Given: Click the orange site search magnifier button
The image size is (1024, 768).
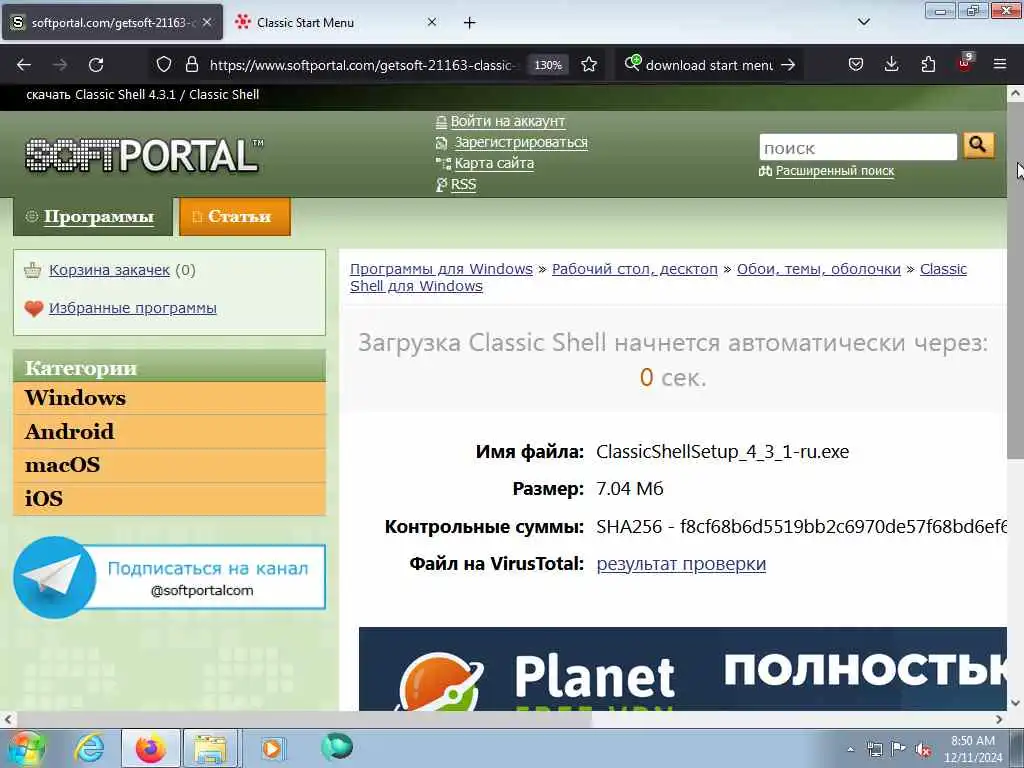Looking at the screenshot, I should [978, 146].
